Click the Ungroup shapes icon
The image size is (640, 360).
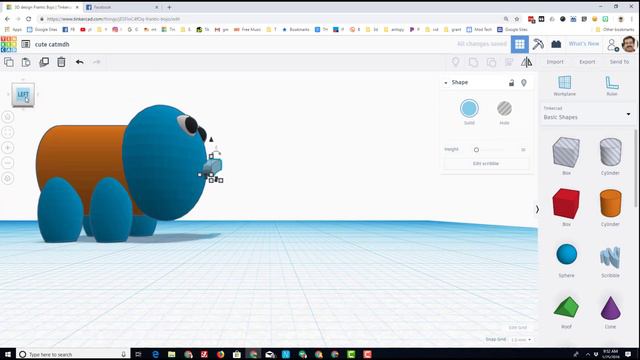[491, 62]
